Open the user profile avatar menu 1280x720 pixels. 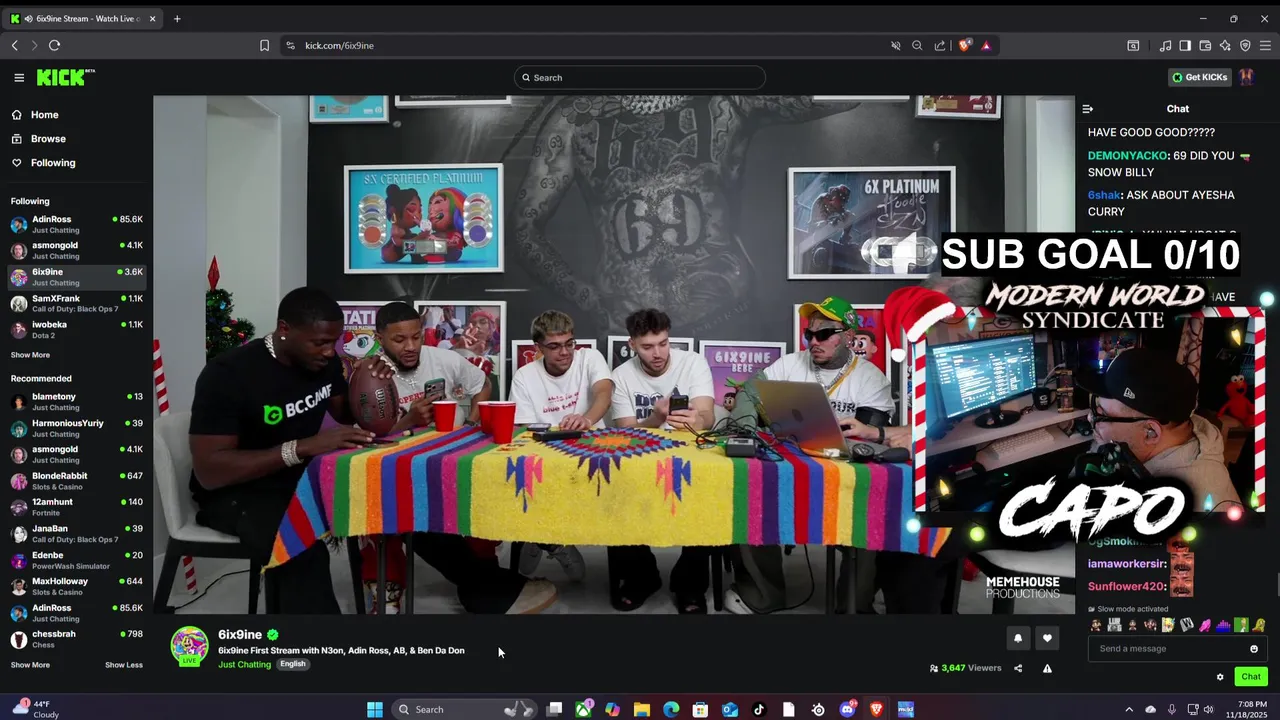[1247, 77]
